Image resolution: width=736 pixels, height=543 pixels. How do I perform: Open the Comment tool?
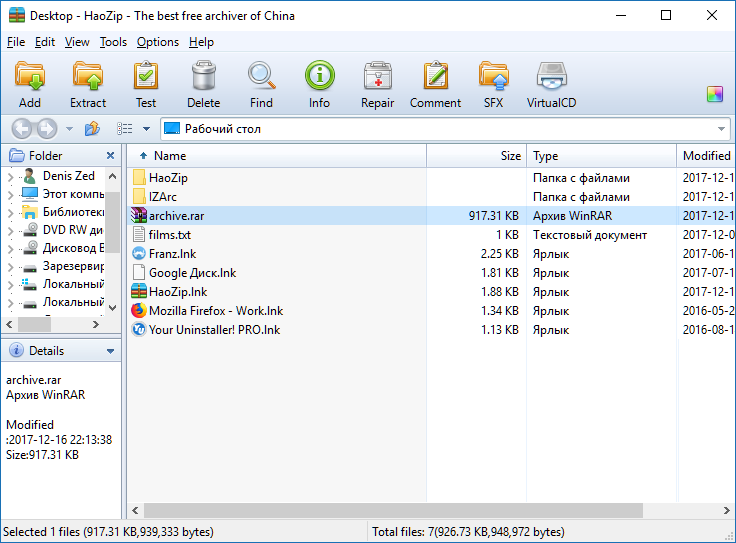[436, 76]
